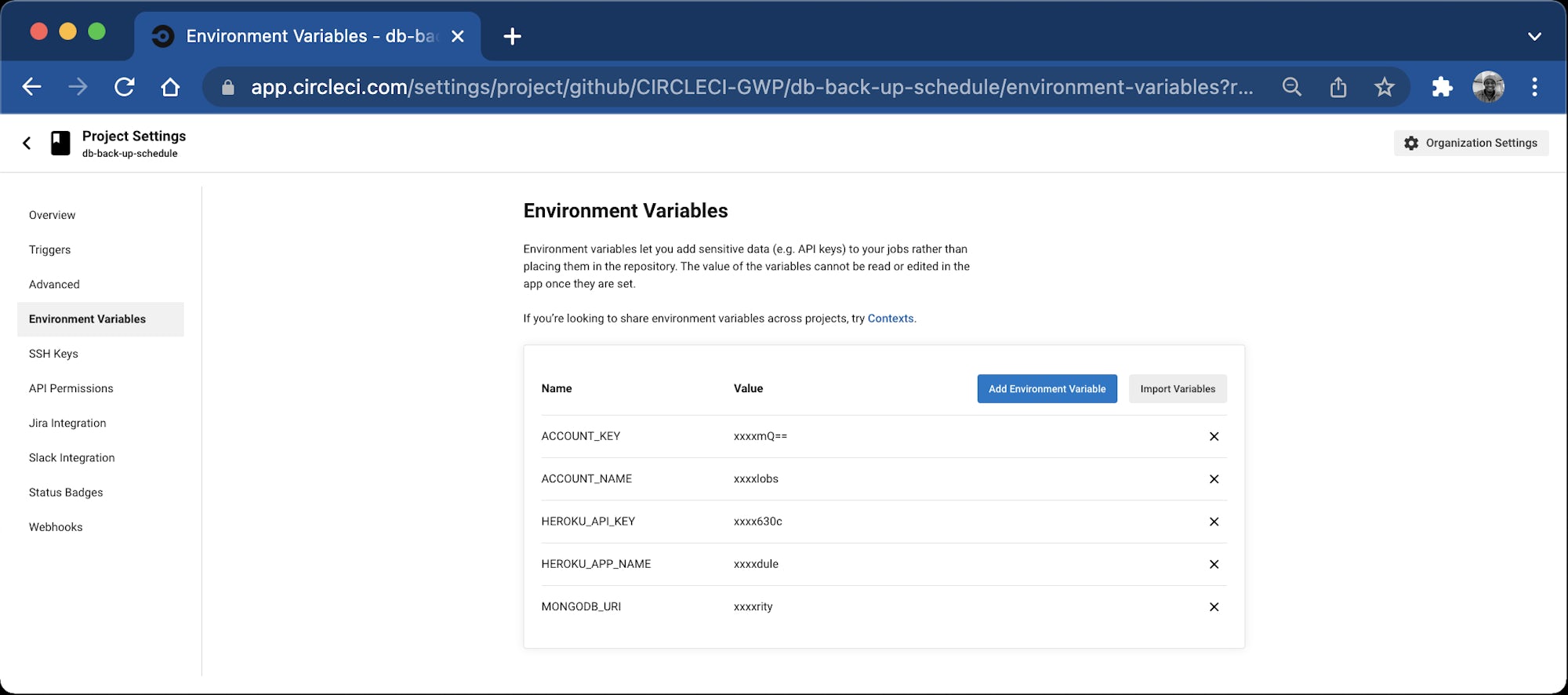Delete the HEROKU_APP_NAME variable
This screenshot has width=1568, height=695.
point(1214,564)
